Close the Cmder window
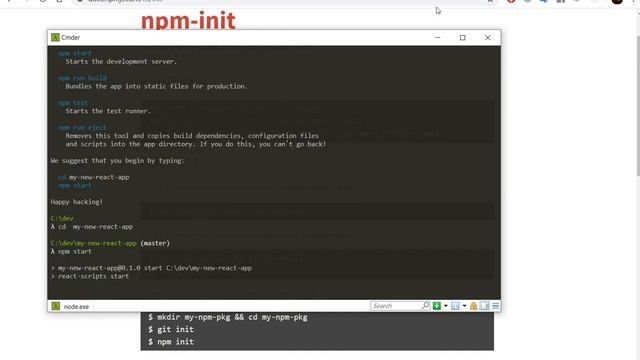Image resolution: width=640 pixels, height=360 pixels. pyautogui.click(x=487, y=38)
